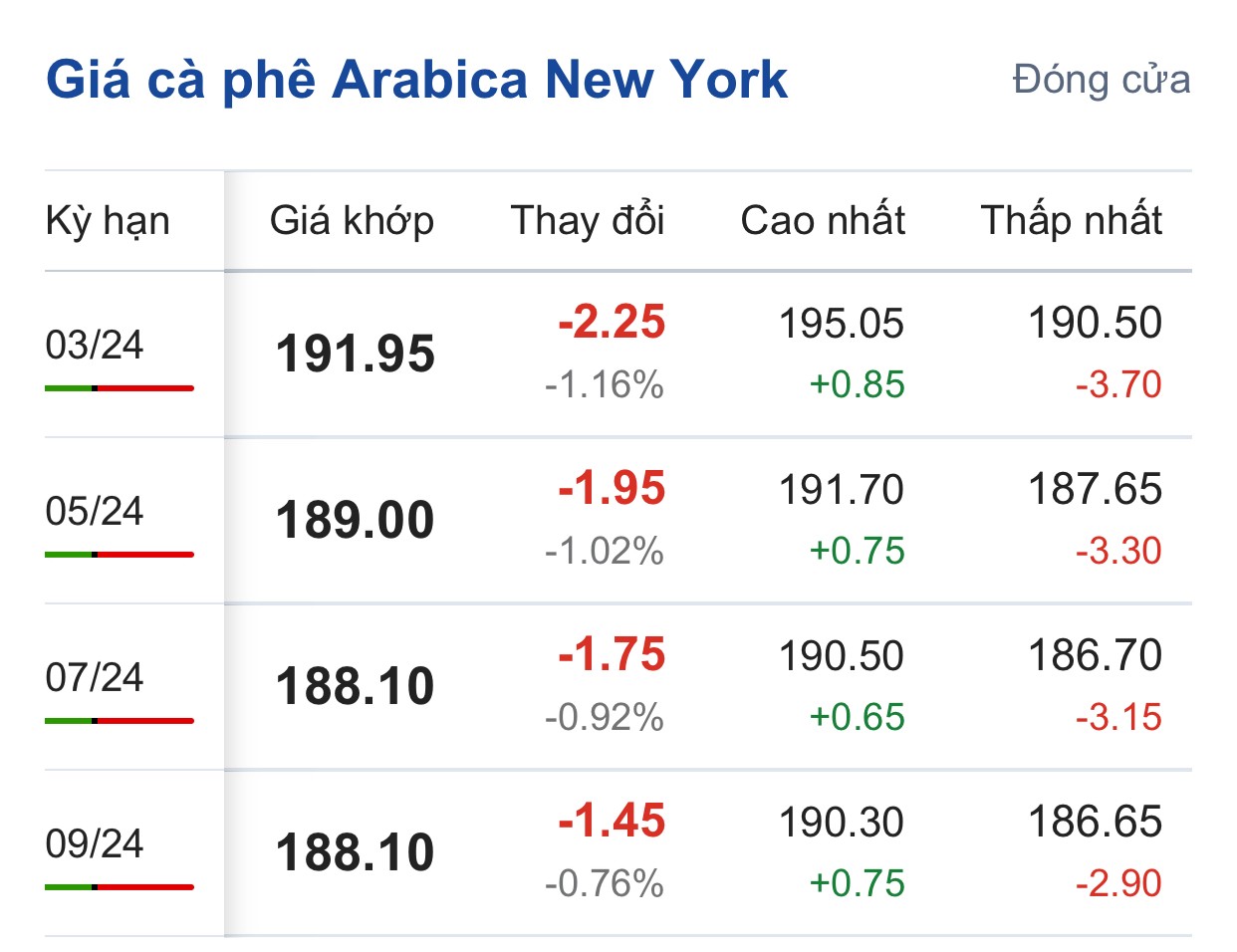Open the 07/24 contract term

pos(95,678)
